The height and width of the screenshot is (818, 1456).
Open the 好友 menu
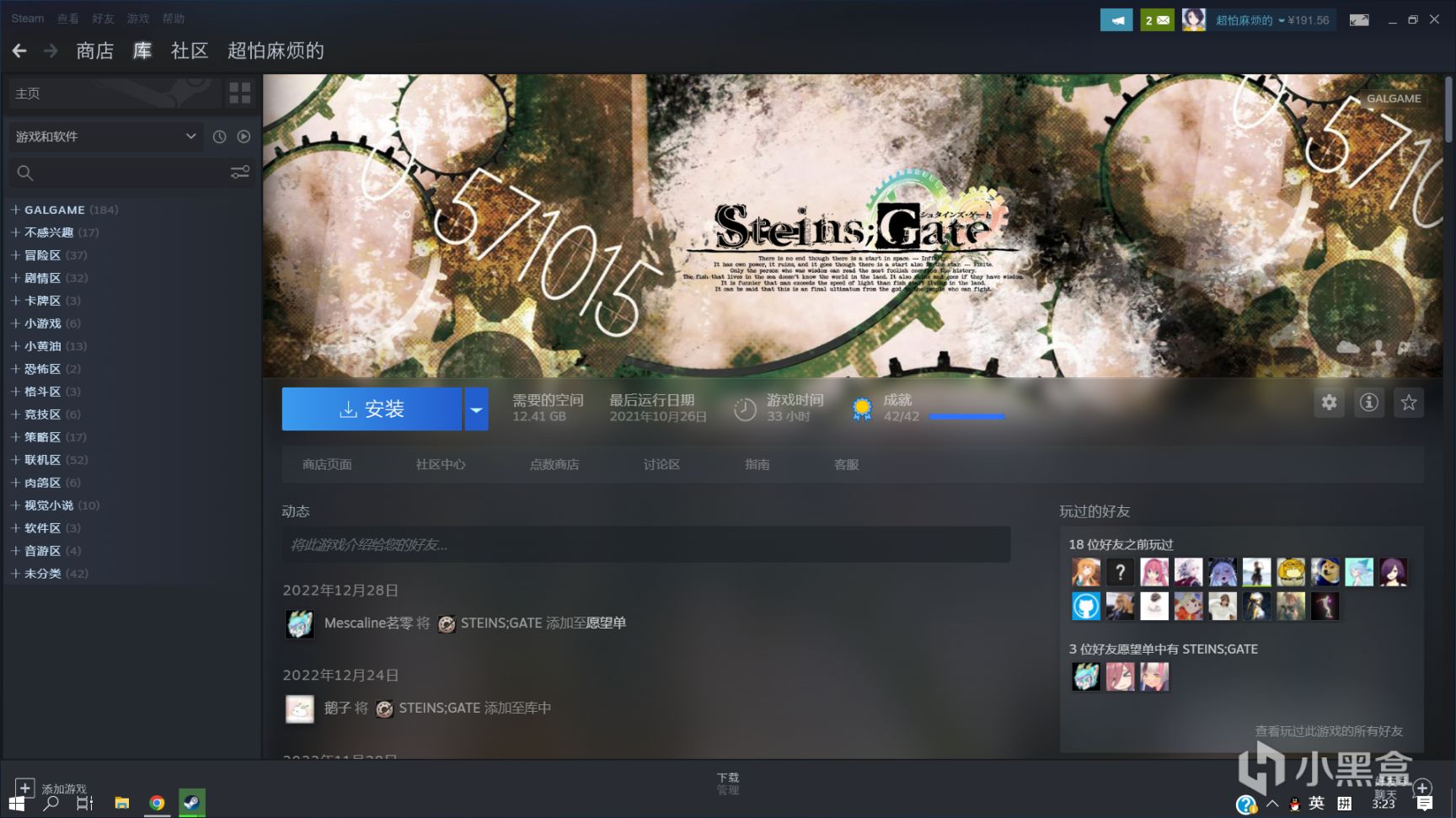coord(103,19)
